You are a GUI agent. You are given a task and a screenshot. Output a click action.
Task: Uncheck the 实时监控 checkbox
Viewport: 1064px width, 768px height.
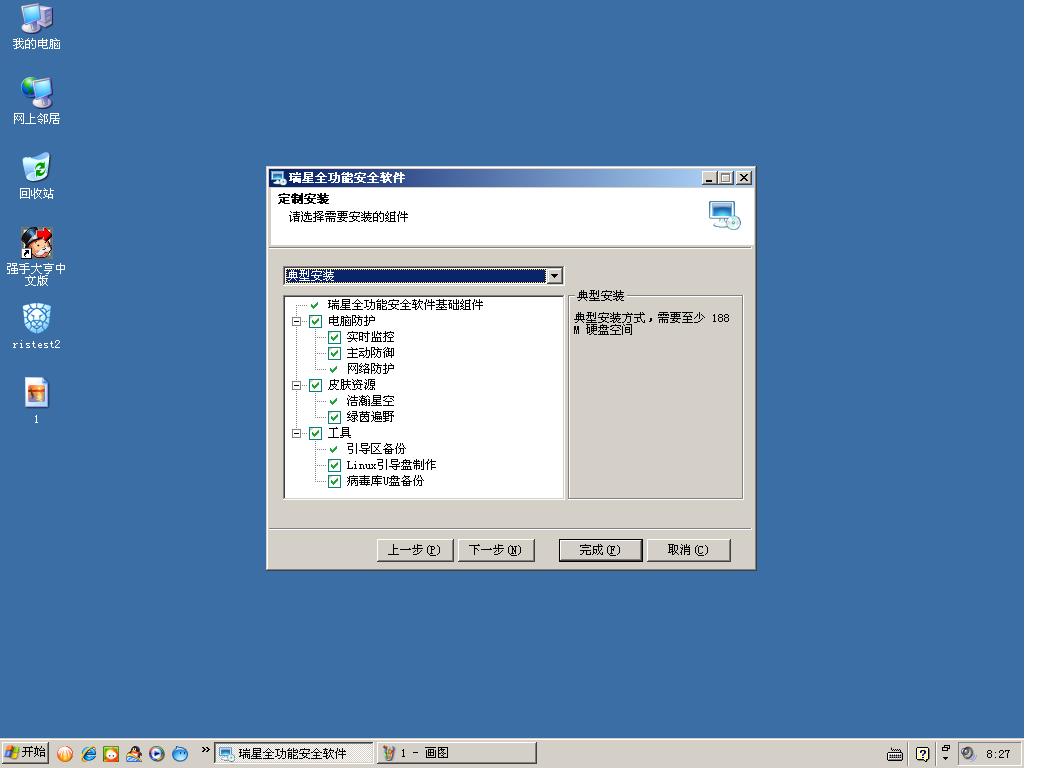coord(335,337)
